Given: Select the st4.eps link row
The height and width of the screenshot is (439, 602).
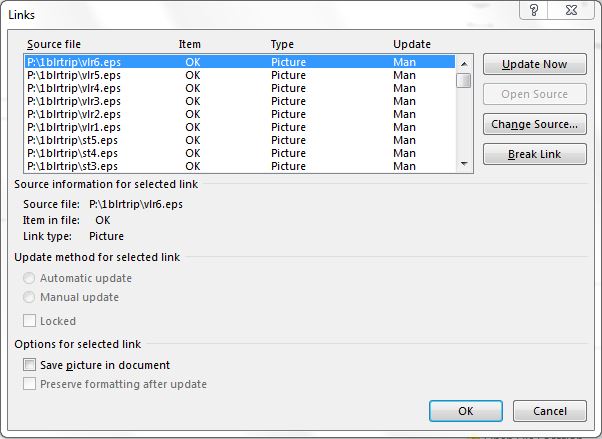Looking at the screenshot, I should pos(240,153).
